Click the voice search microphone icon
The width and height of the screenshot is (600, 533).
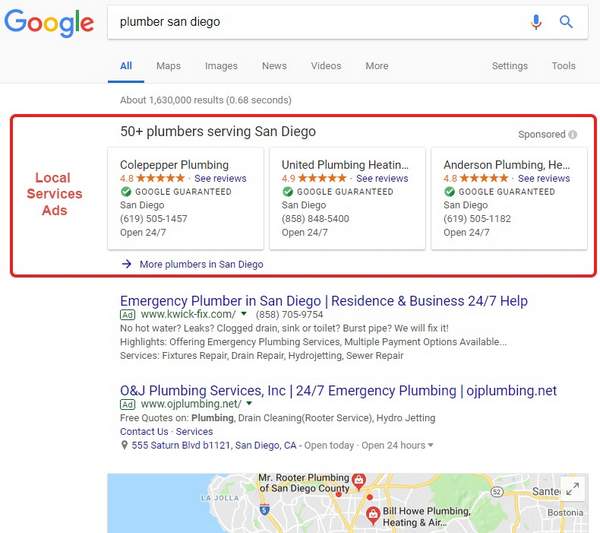click(537, 22)
